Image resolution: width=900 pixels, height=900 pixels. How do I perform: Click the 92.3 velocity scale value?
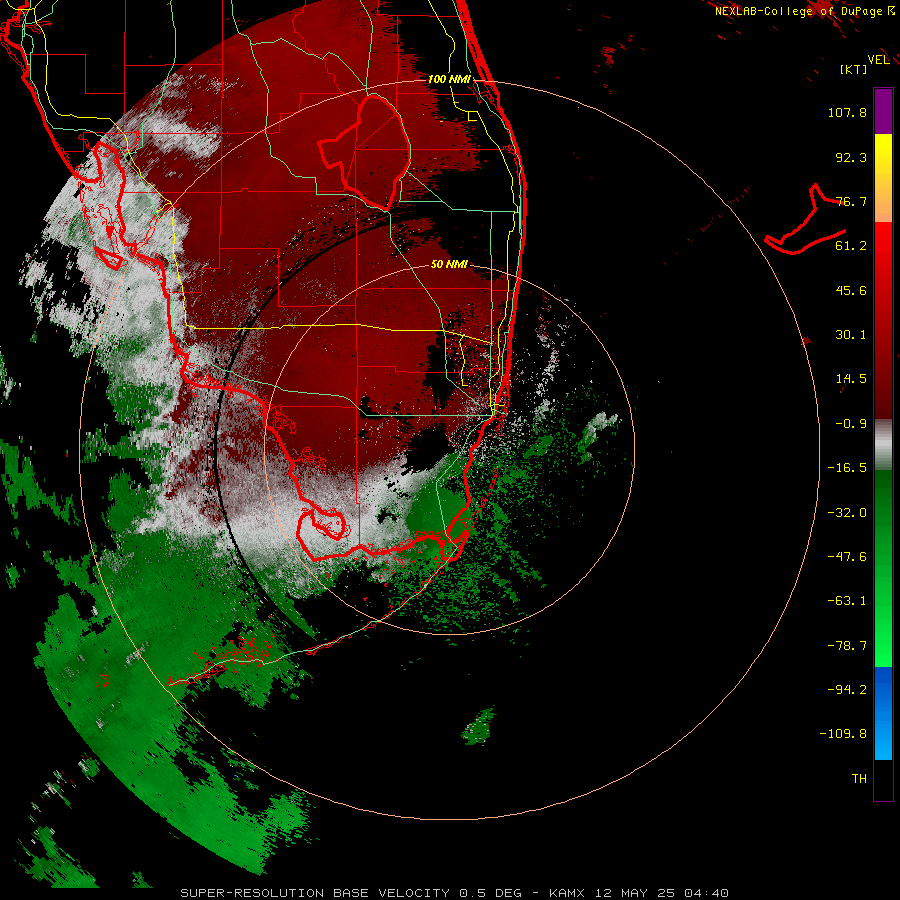coord(851,157)
